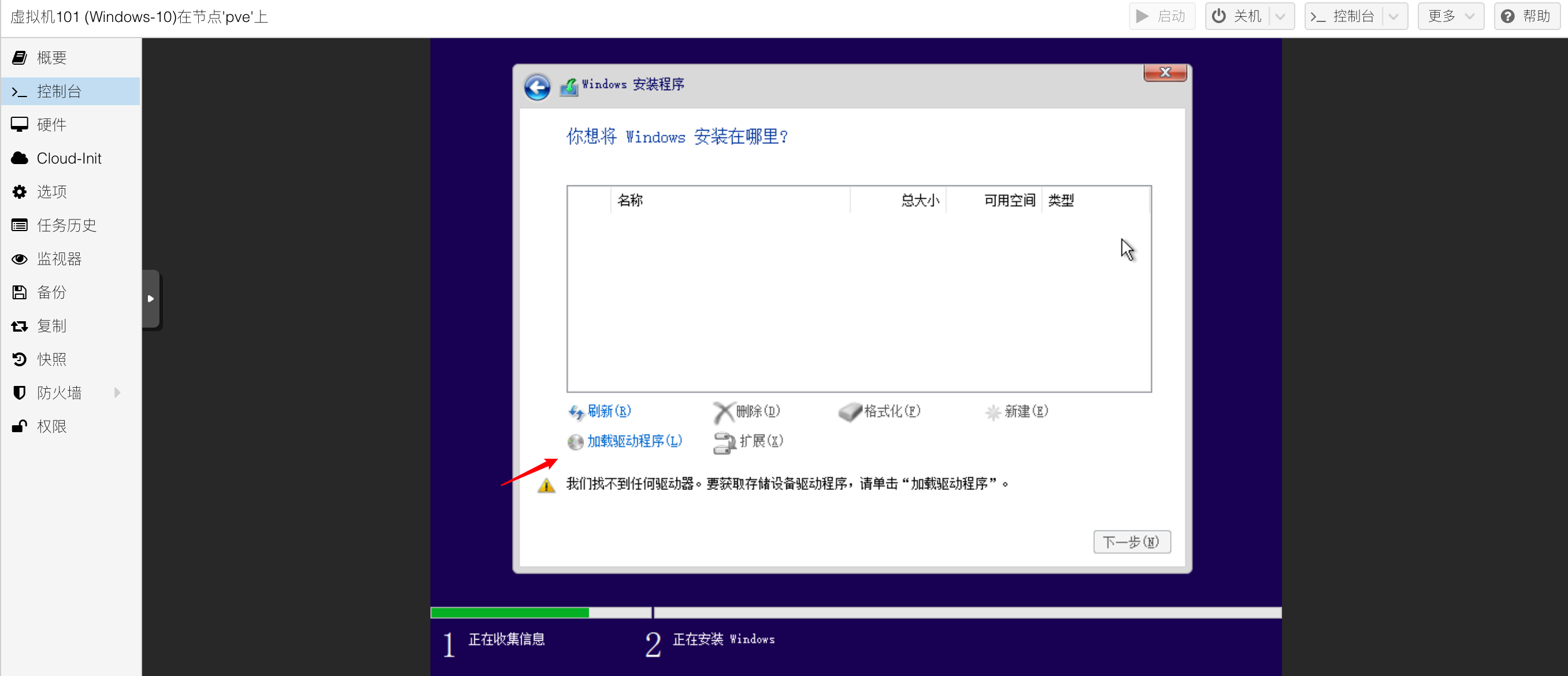
Task: Click the 任务历史 list icon
Action: 20,225
